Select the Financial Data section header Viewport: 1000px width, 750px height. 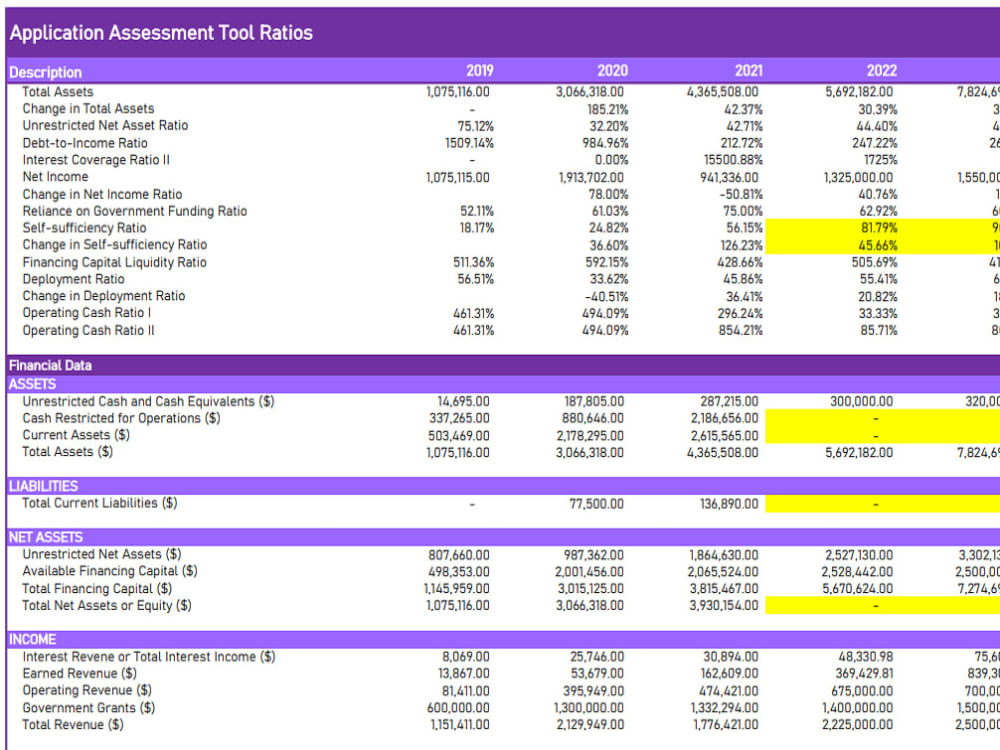click(50, 365)
